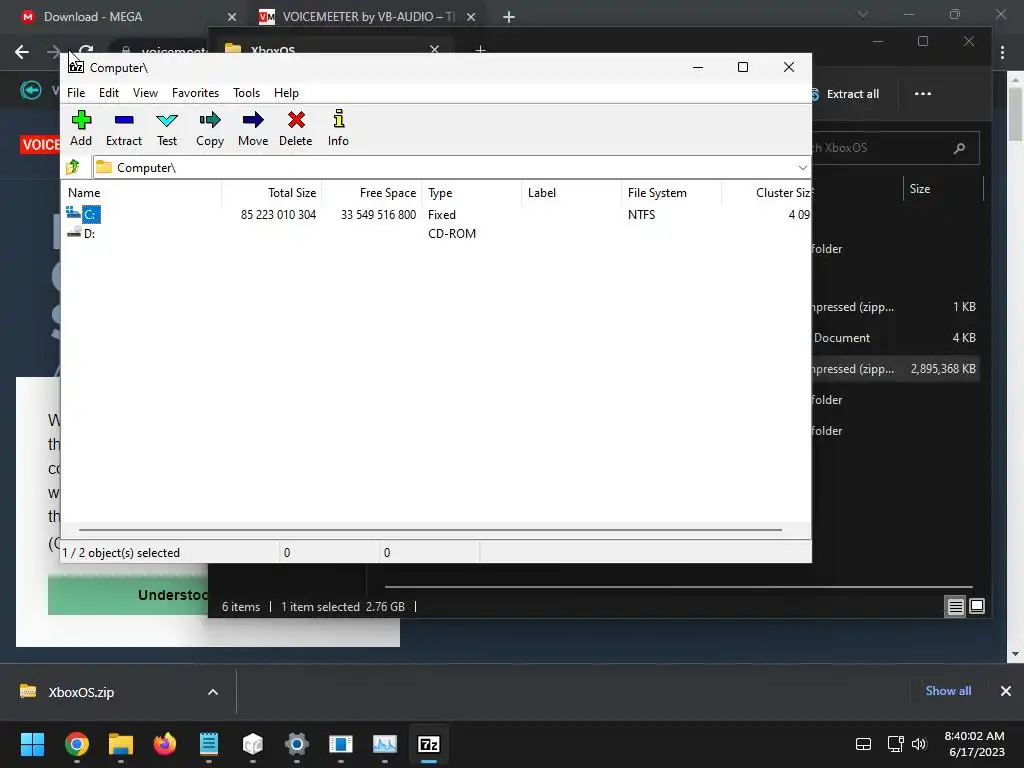Click the browser back arrow
This screenshot has height=768, width=1024.
coord(22,52)
